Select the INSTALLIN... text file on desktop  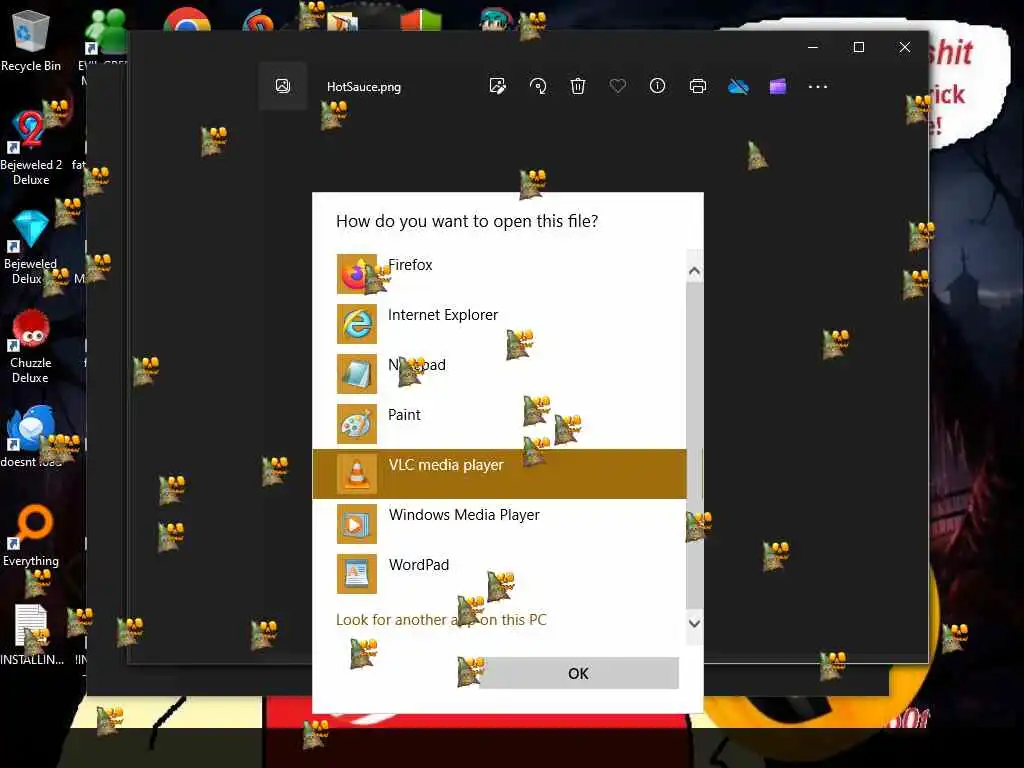pyautogui.click(x=31, y=635)
